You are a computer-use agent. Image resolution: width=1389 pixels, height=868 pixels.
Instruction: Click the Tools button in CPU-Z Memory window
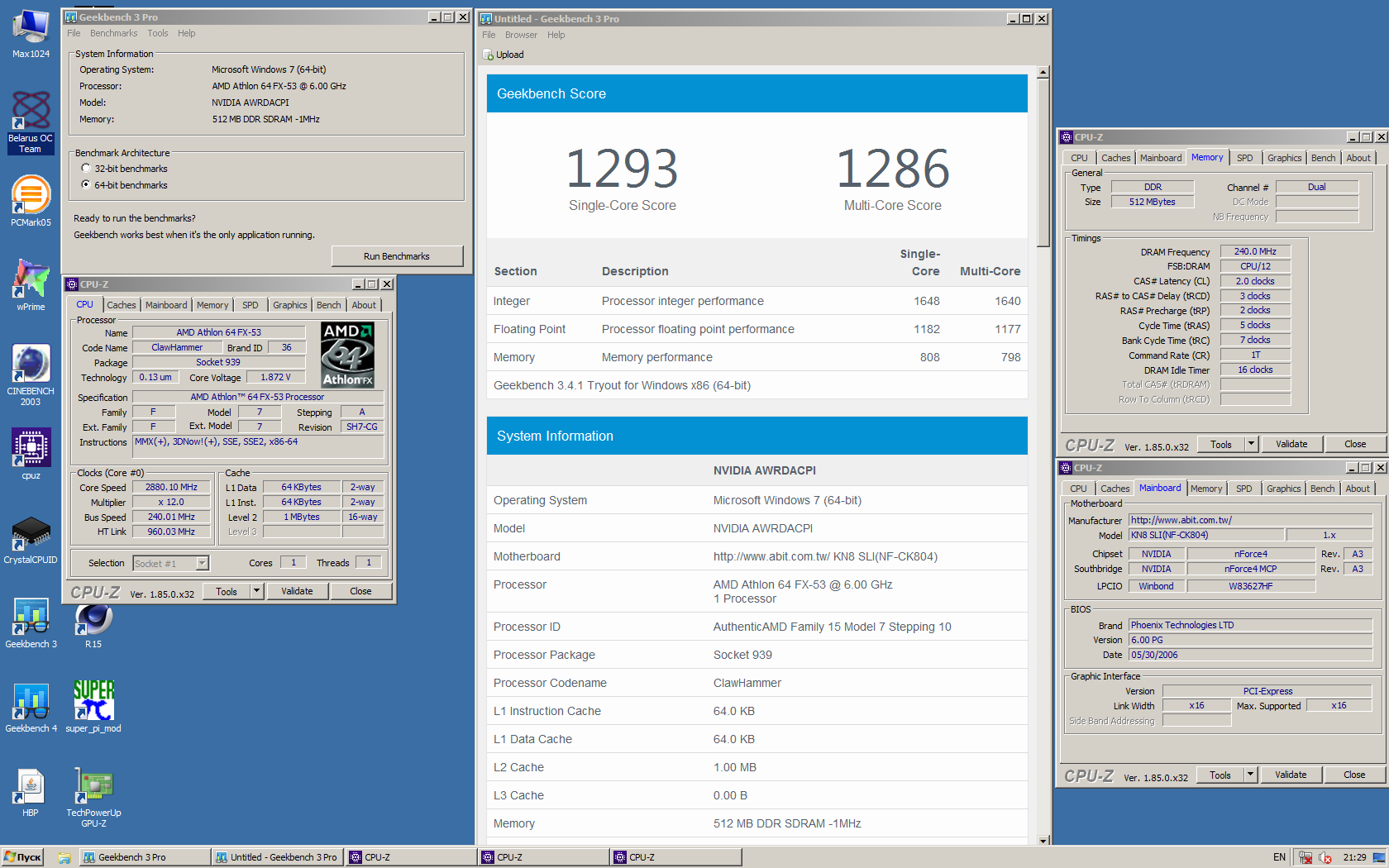[1221, 444]
